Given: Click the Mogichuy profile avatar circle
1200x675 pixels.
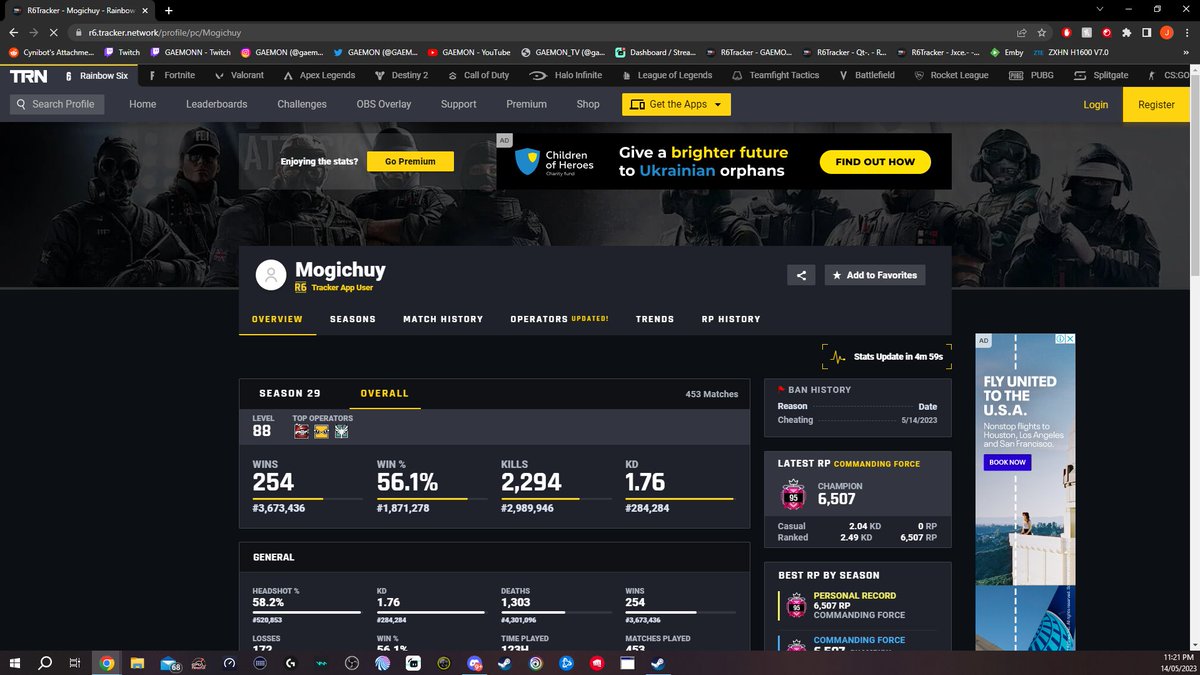Looking at the screenshot, I should pyautogui.click(x=271, y=275).
